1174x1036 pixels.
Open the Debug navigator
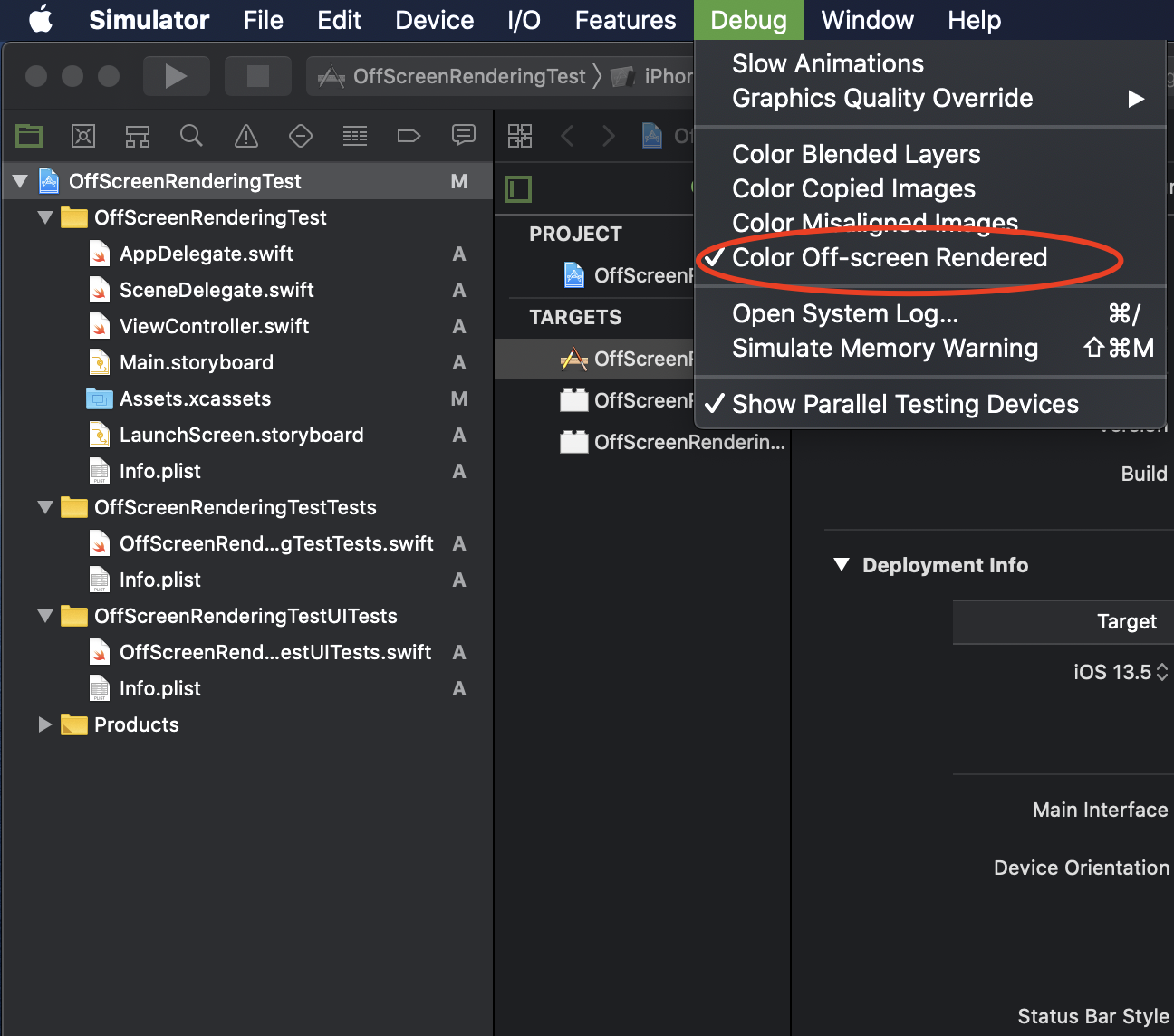pyautogui.click(x=355, y=136)
